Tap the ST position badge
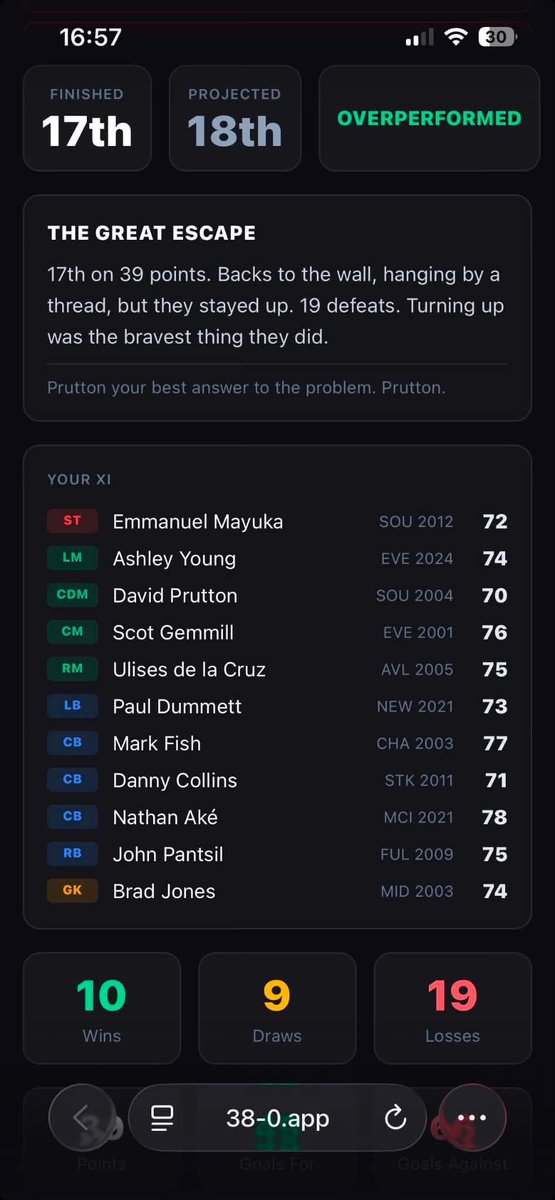Viewport: 555px width, 1200px height. coord(72,521)
